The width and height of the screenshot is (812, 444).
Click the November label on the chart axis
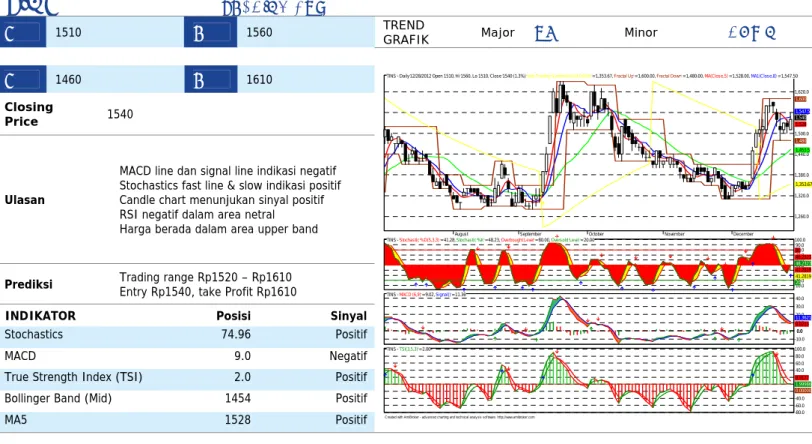674,234
